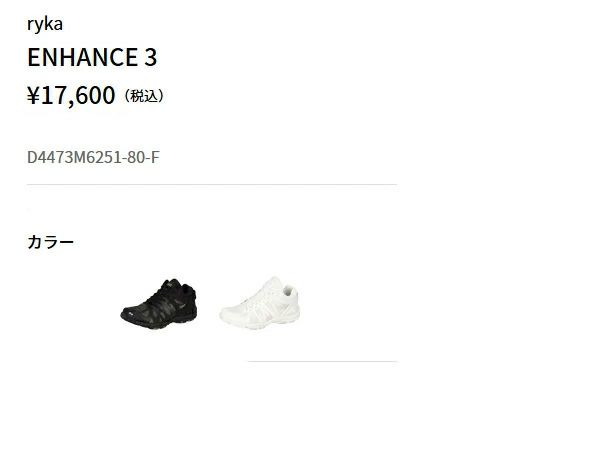Click the yen symbol in the price
The height and width of the screenshot is (450, 600).
[33, 96]
